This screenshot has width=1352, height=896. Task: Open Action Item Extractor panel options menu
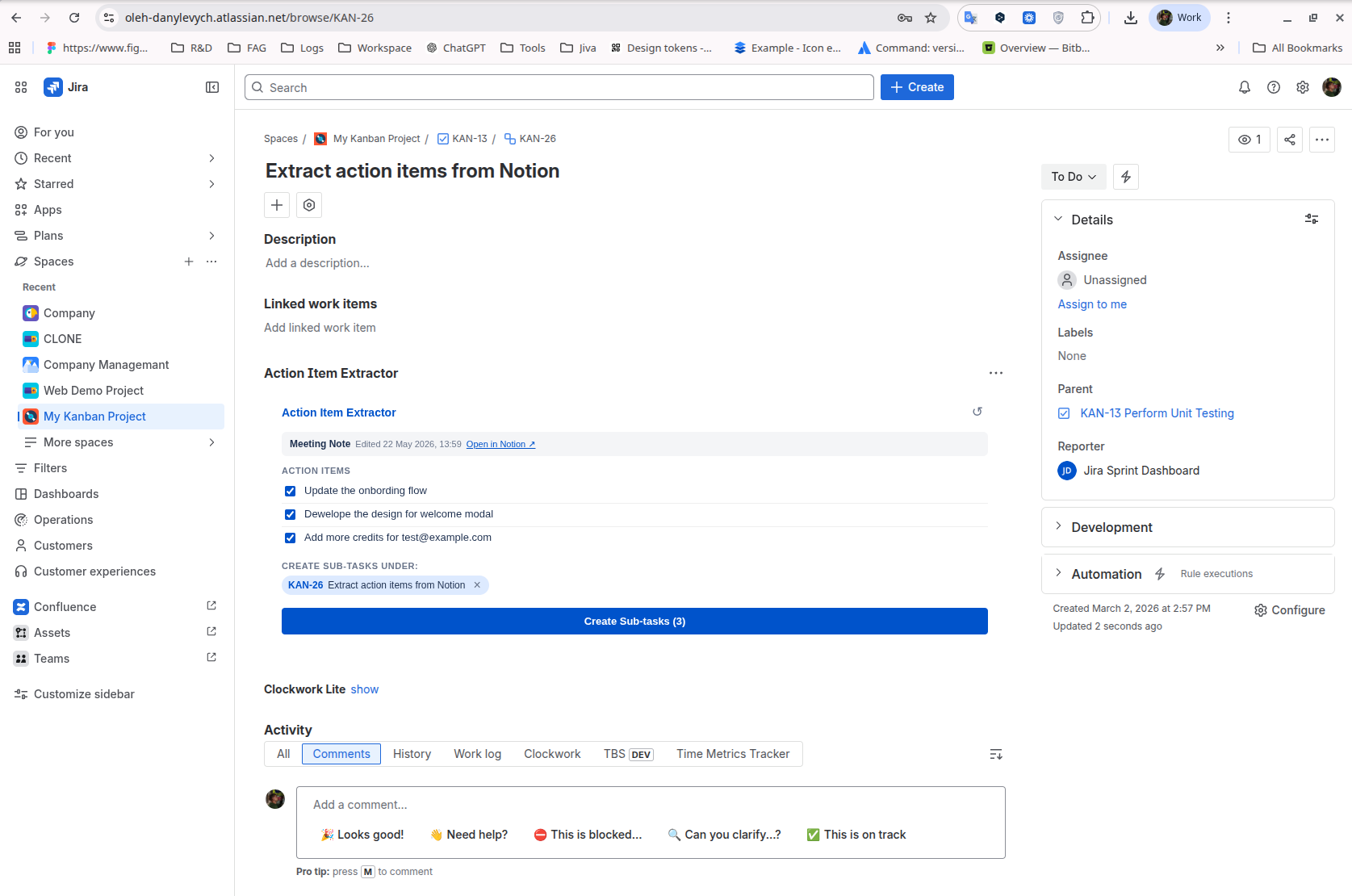pyautogui.click(x=996, y=373)
